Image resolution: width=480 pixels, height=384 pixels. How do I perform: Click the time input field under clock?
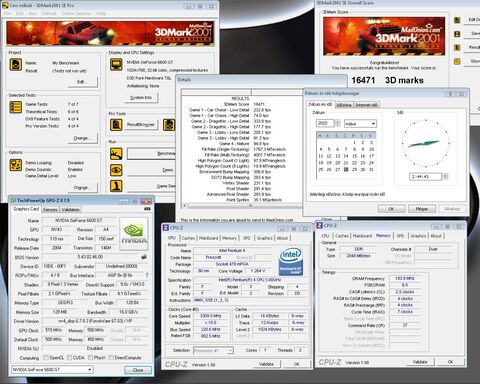[425, 176]
